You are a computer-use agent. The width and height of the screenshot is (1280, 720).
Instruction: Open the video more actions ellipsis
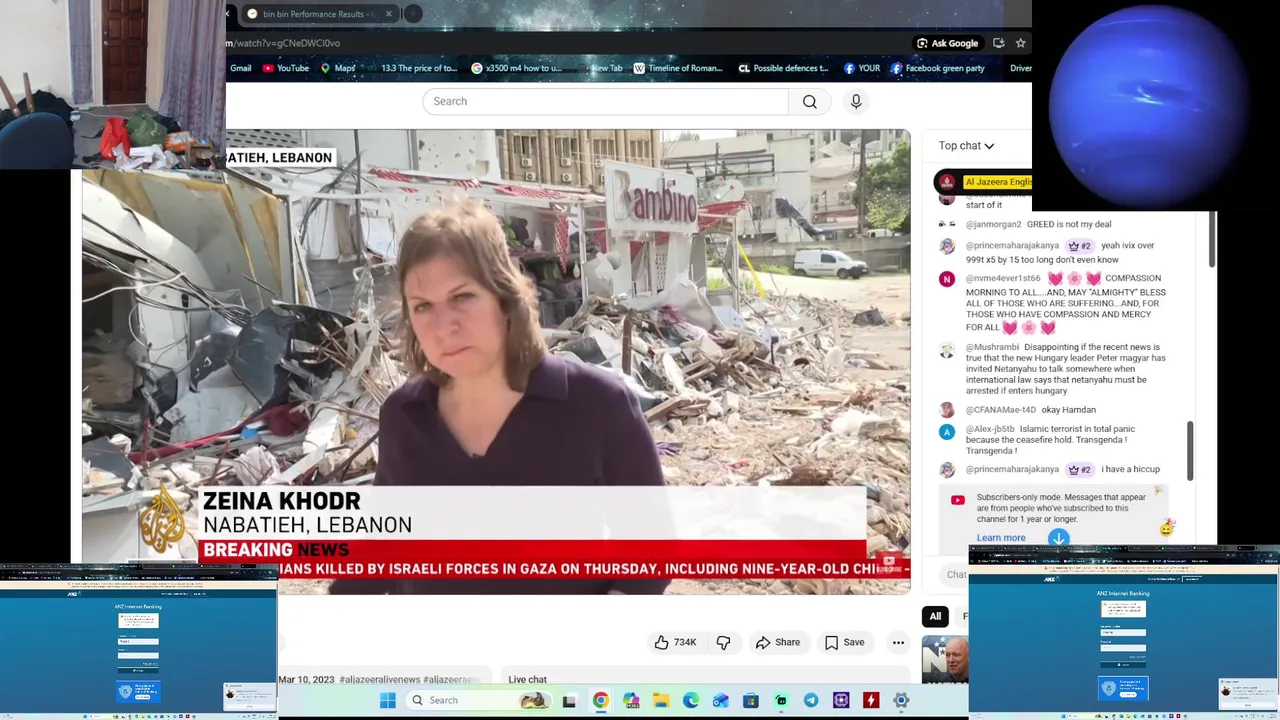click(x=898, y=642)
